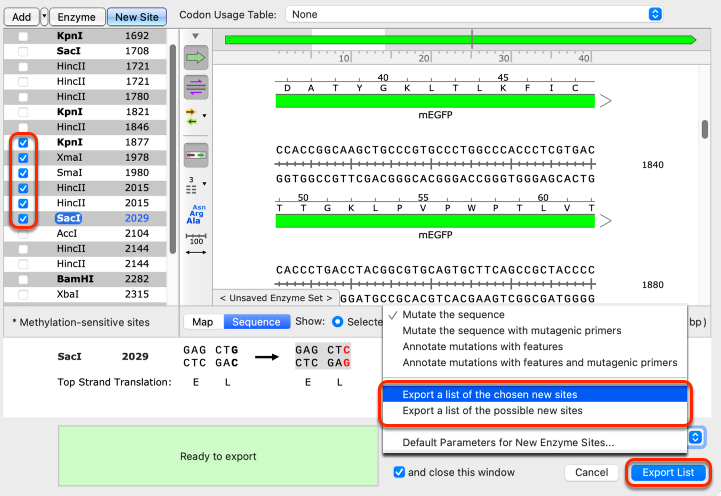Choose 'Annotate mutations with features and mutagenic primers'

click(x=540, y=363)
